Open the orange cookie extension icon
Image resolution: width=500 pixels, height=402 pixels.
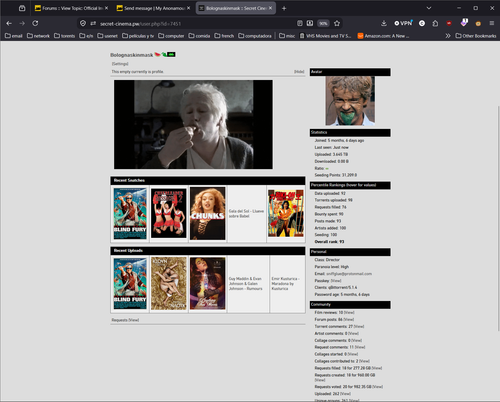click(478, 23)
